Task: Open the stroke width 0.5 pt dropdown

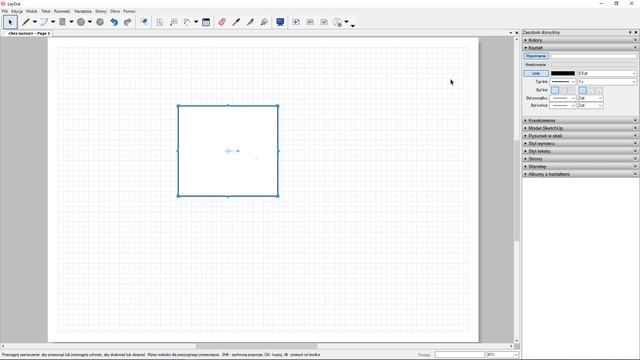Action: pyautogui.click(x=607, y=73)
